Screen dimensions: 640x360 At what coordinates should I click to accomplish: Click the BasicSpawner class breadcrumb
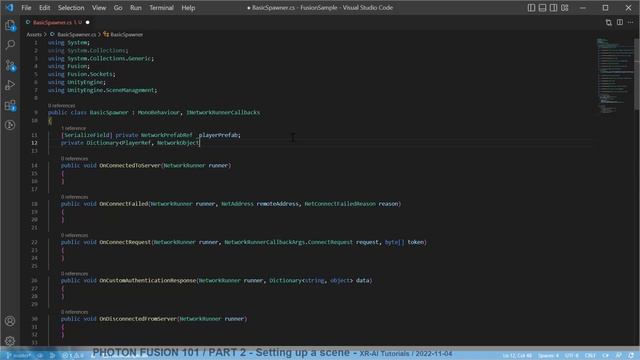[126, 35]
